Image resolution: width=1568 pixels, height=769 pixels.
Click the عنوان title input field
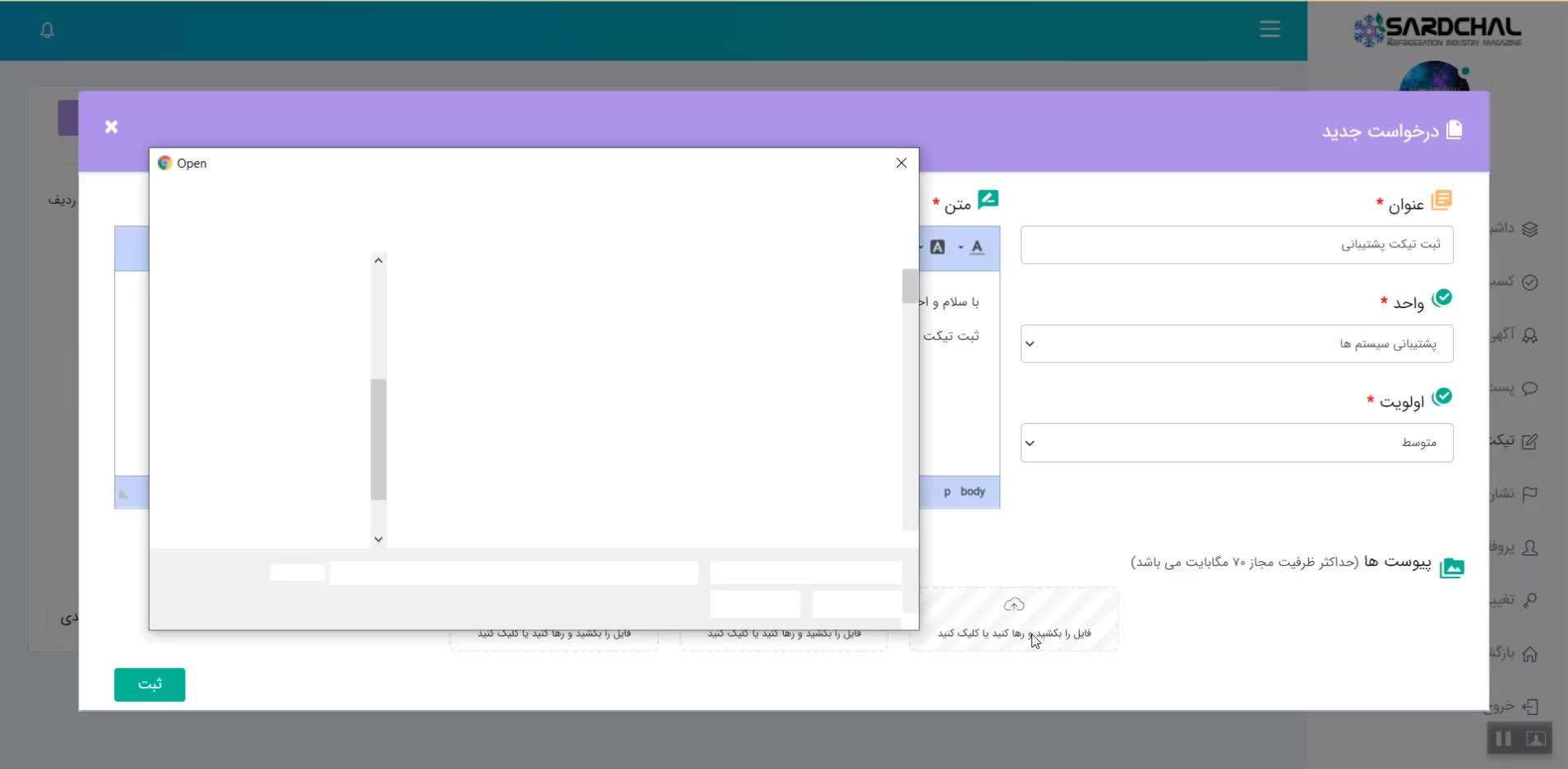1236,245
